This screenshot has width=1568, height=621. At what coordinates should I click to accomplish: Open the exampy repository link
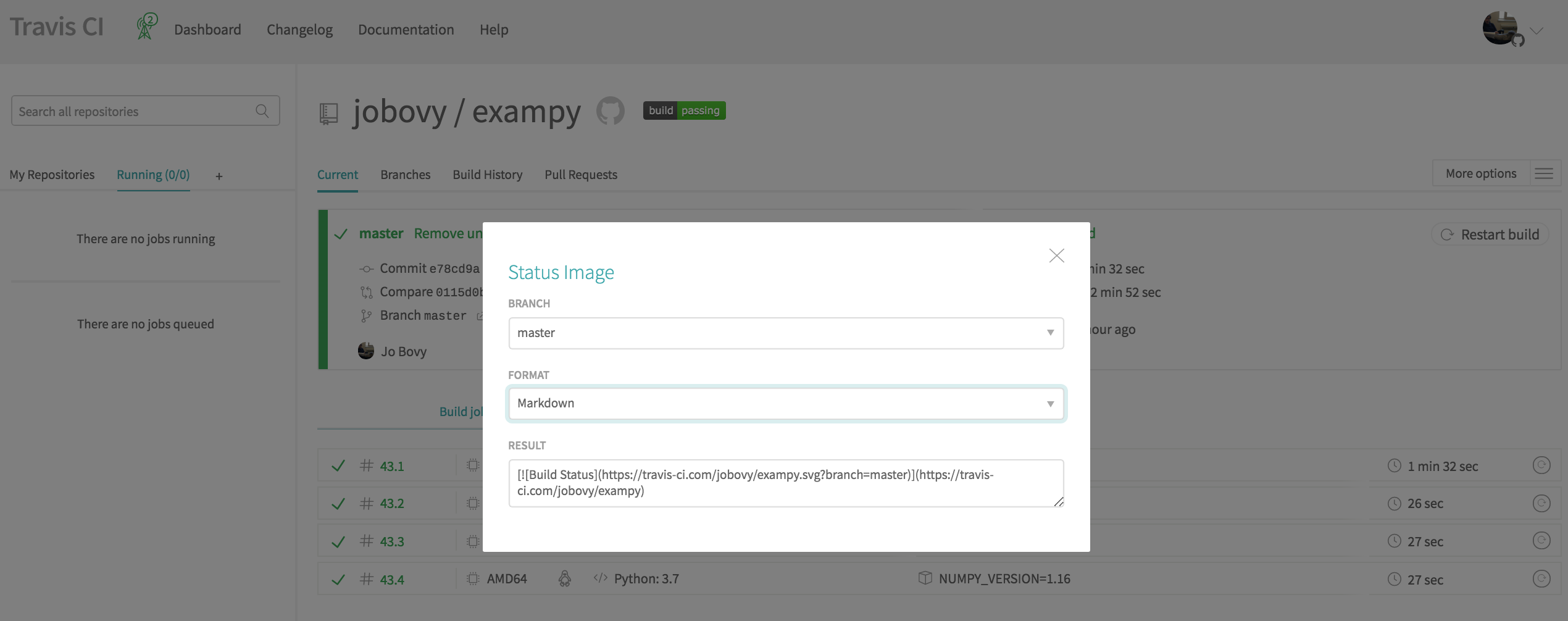pos(527,112)
